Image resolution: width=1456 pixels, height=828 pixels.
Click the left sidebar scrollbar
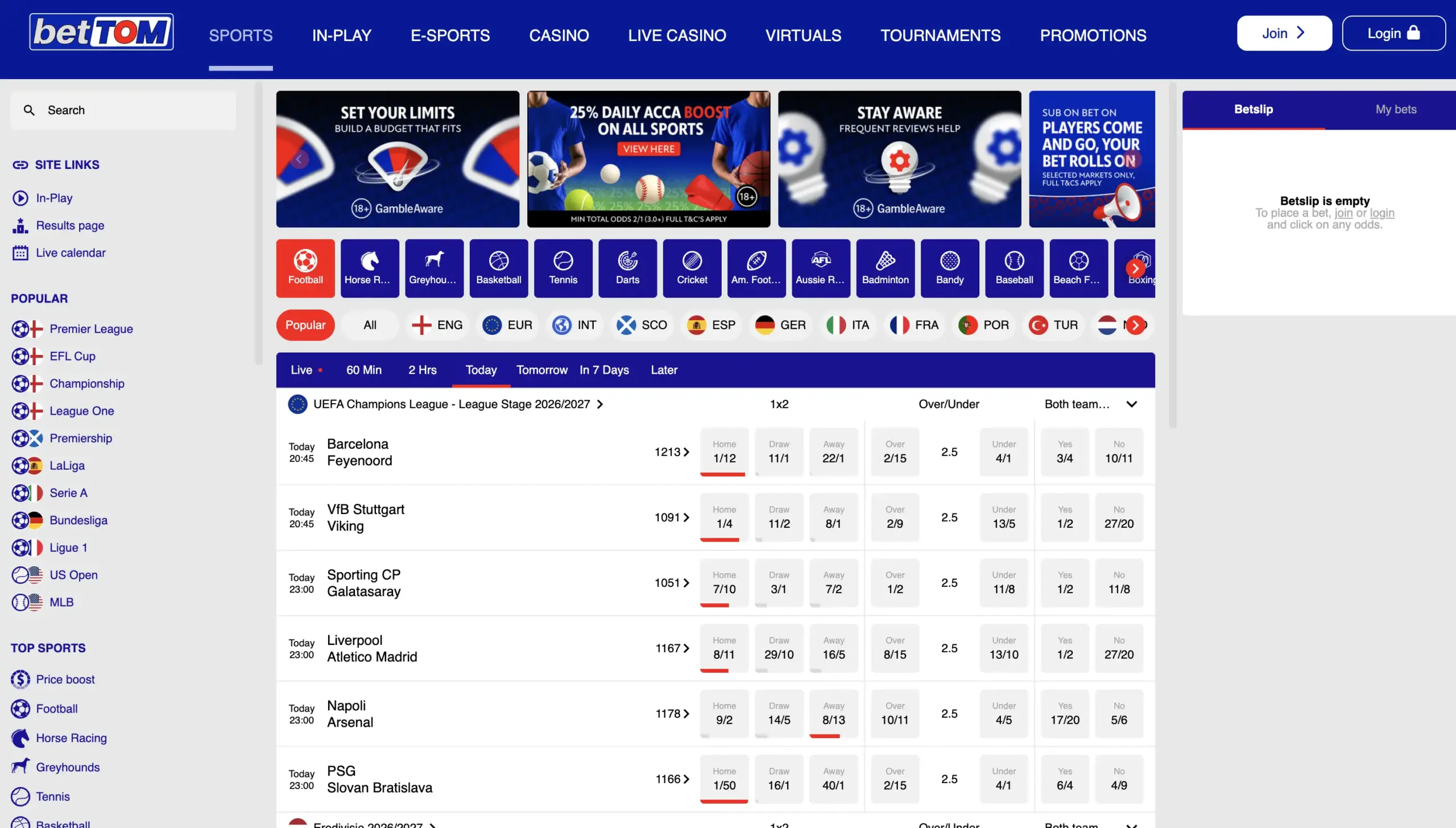259,225
